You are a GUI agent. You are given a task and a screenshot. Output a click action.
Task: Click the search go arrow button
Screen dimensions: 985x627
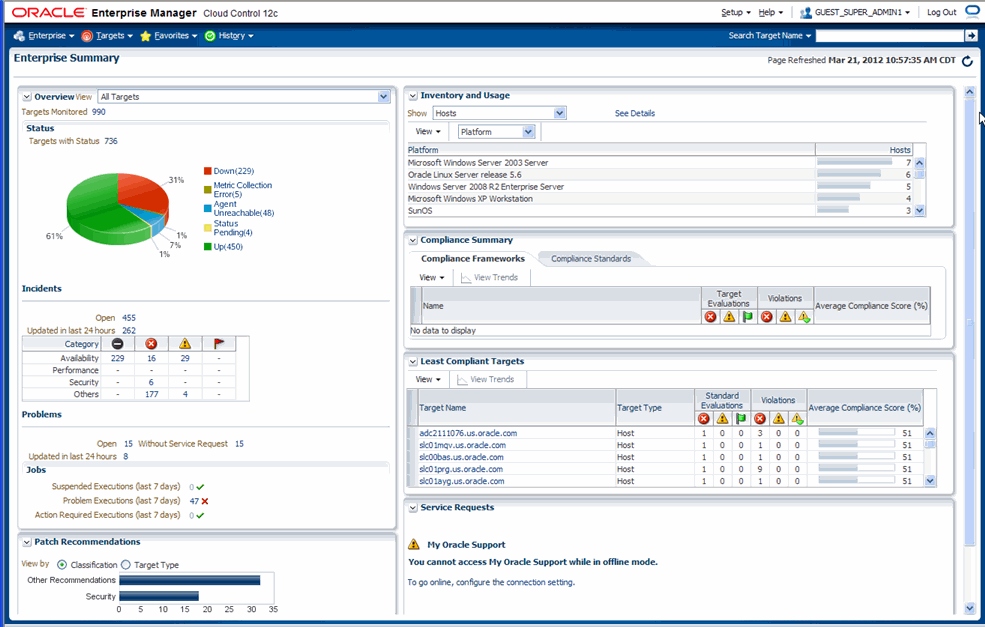971,36
